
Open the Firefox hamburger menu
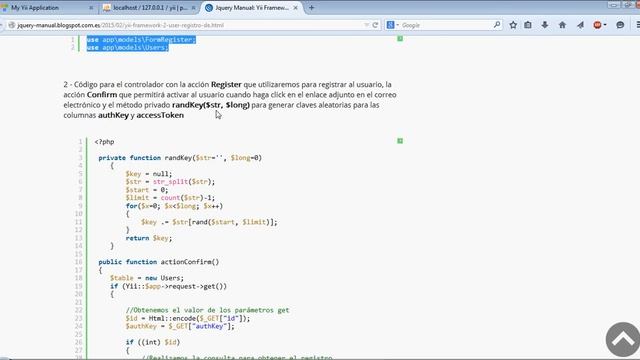tap(638, 25)
